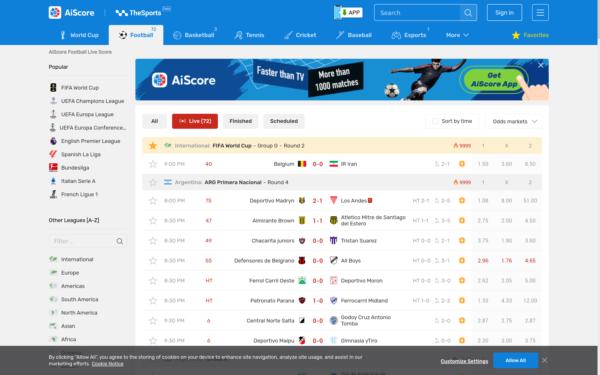Viewport: 600px width, 375px height.
Task: Open English Premier League in sidebar
Action: 90,141
